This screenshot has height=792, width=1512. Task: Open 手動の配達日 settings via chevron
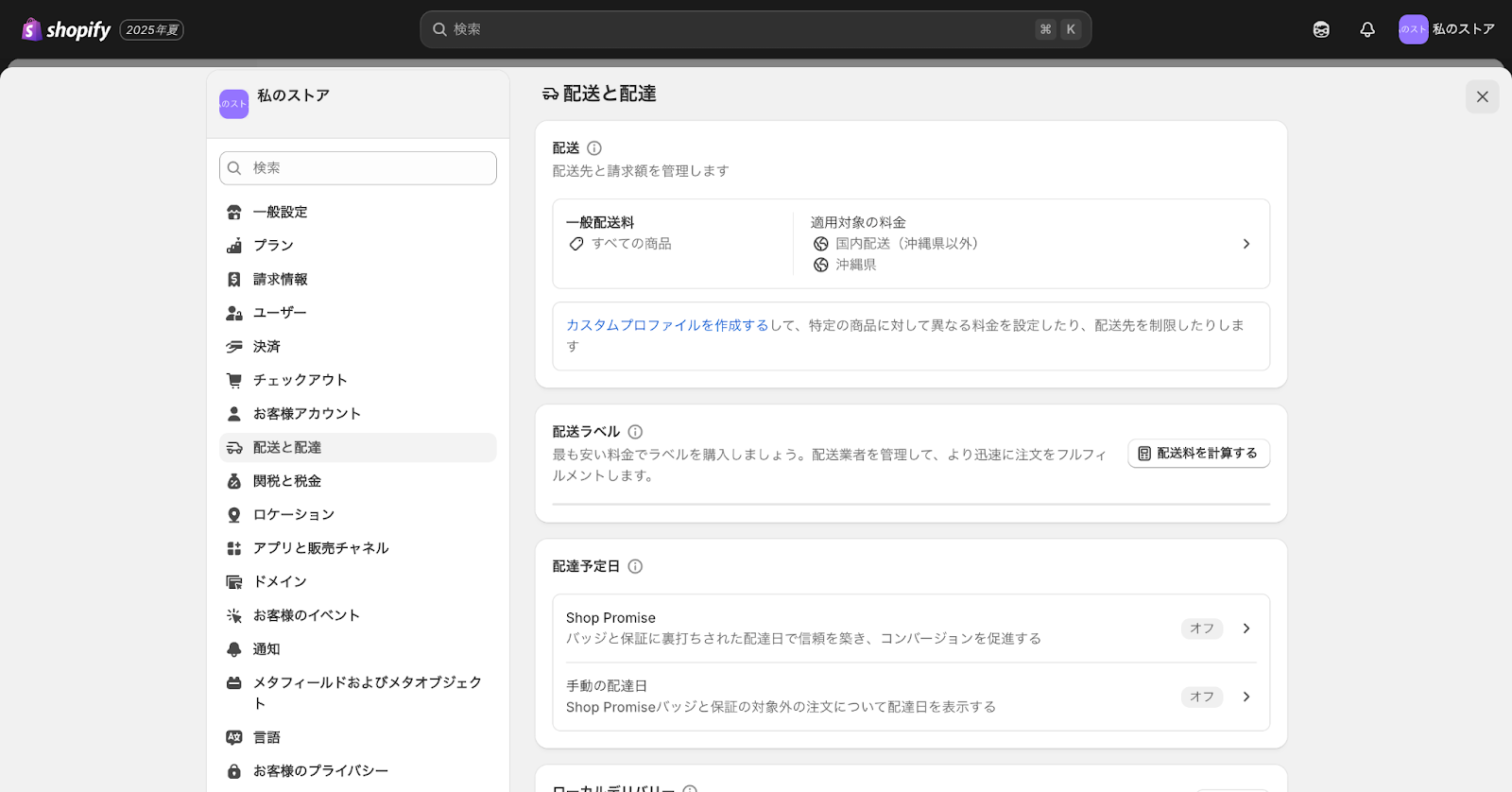pos(1246,697)
